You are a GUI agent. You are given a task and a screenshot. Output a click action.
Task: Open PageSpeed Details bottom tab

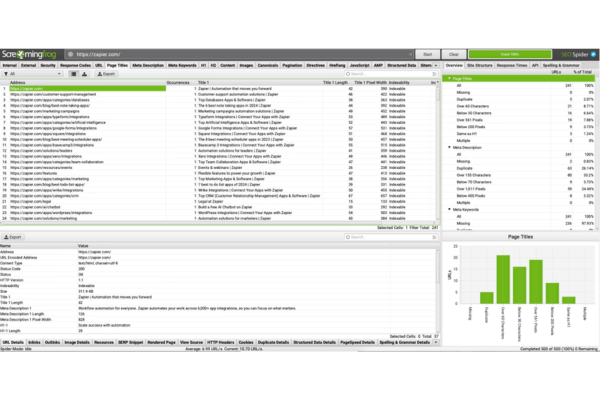[x=357, y=342]
